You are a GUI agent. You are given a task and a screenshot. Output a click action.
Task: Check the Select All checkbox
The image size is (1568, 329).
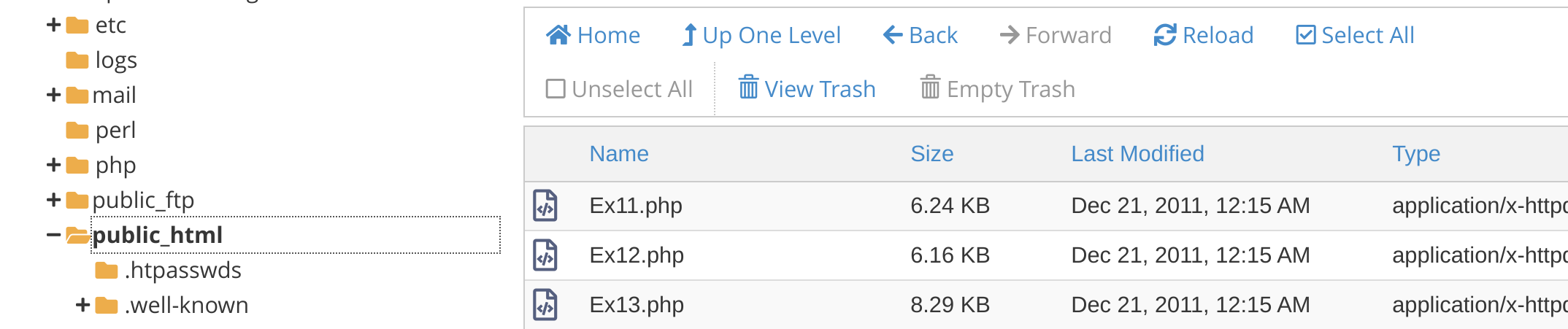click(x=1305, y=35)
